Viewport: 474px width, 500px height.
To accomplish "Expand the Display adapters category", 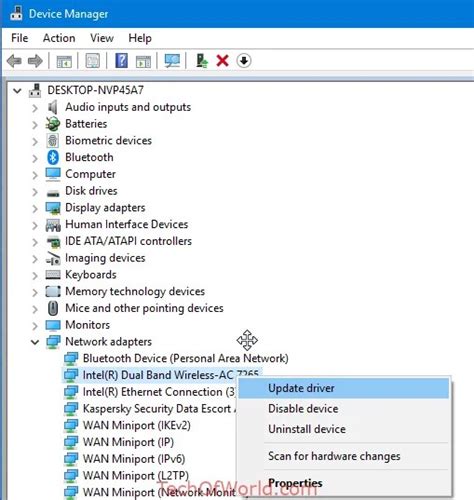I will pyautogui.click(x=35, y=209).
